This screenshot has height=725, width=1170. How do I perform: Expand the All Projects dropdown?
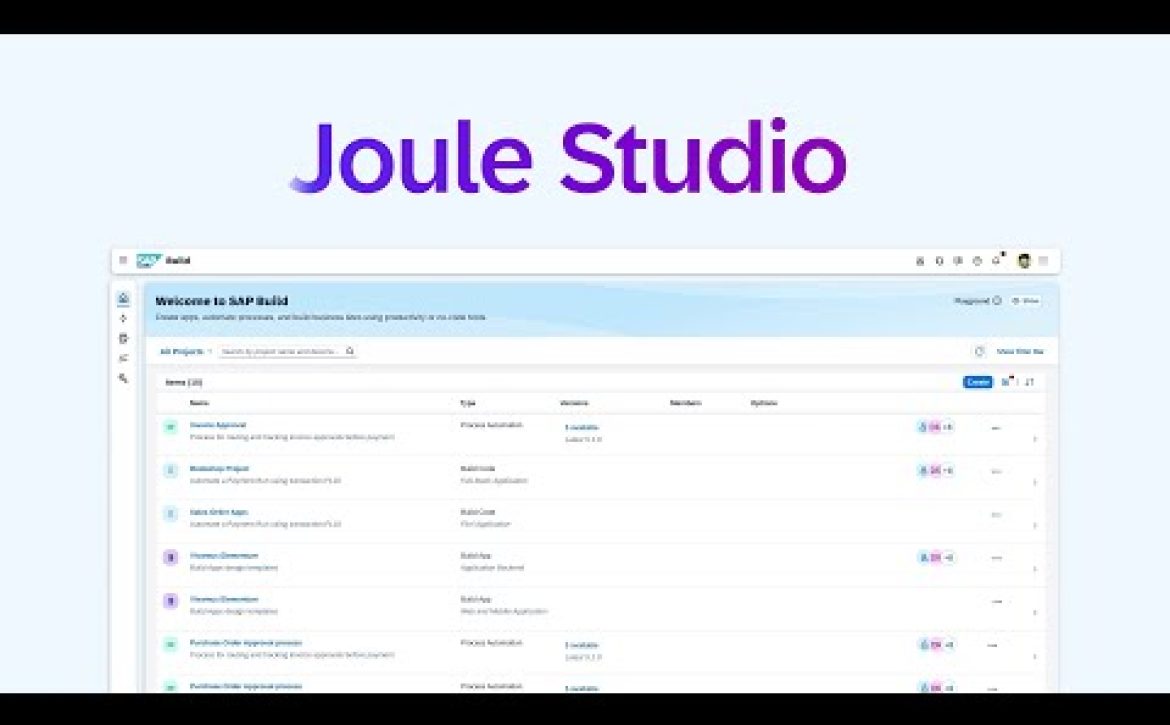186,352
